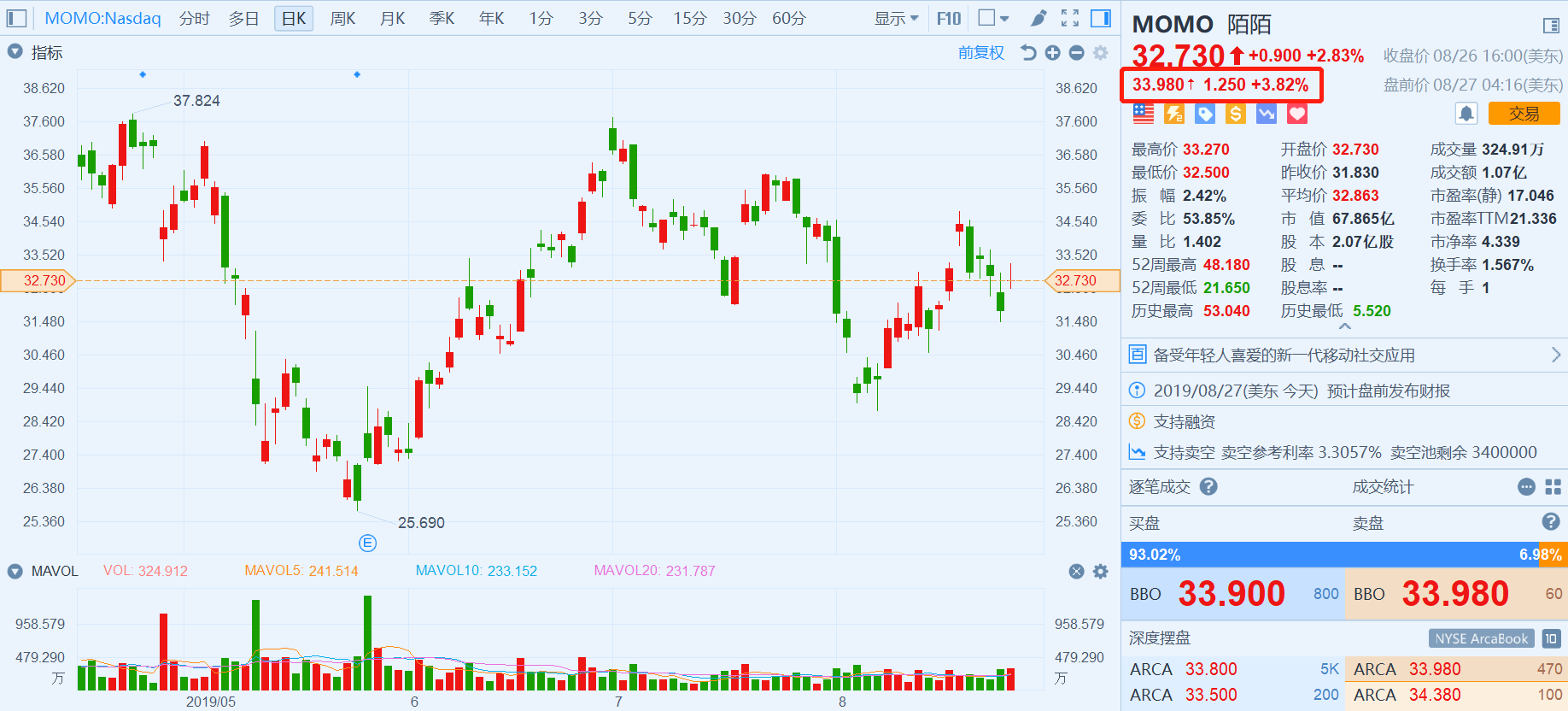Click the BBO ask price 33.980
Viewport: 1568px width, 711px height.
tap(1455, 594)
